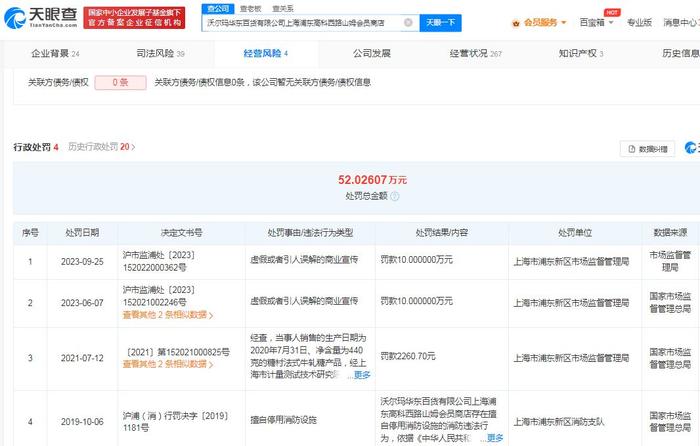Screen dimensions: 700x446
Task: Click 更多 in row 4 penalty result
Action: coord(495,438)
